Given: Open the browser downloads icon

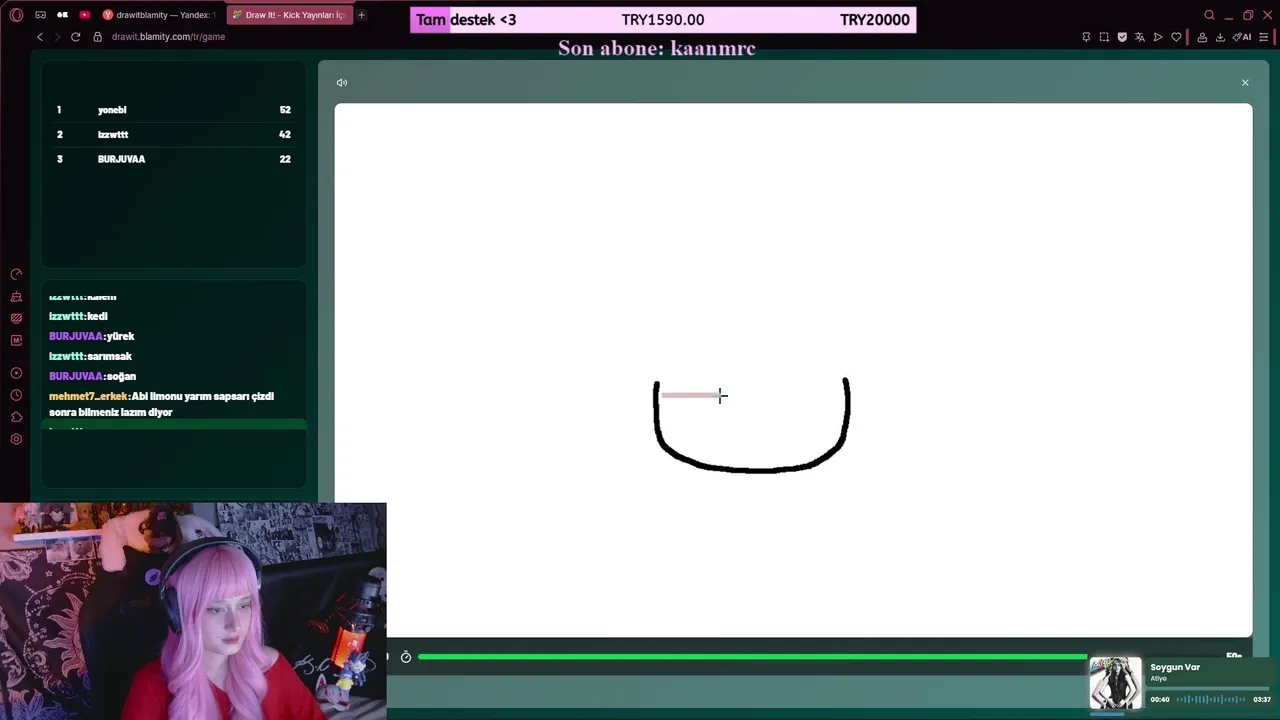Looking at the screenshot, I should (x=1220, y=37).
